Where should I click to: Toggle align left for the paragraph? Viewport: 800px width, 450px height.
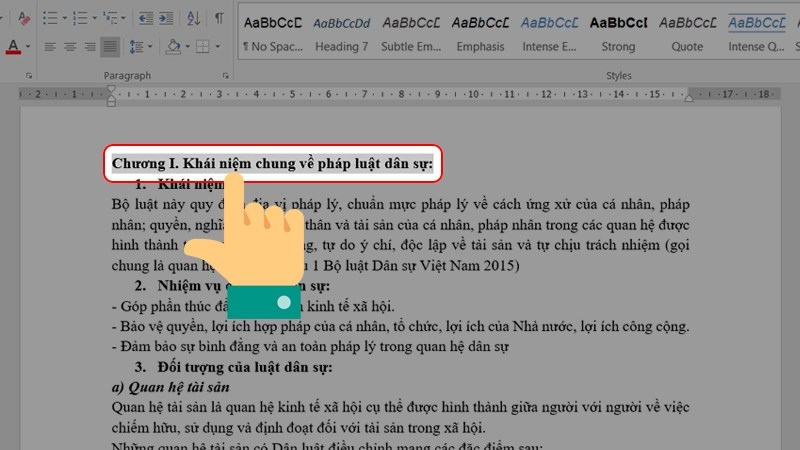coord(49,47)
